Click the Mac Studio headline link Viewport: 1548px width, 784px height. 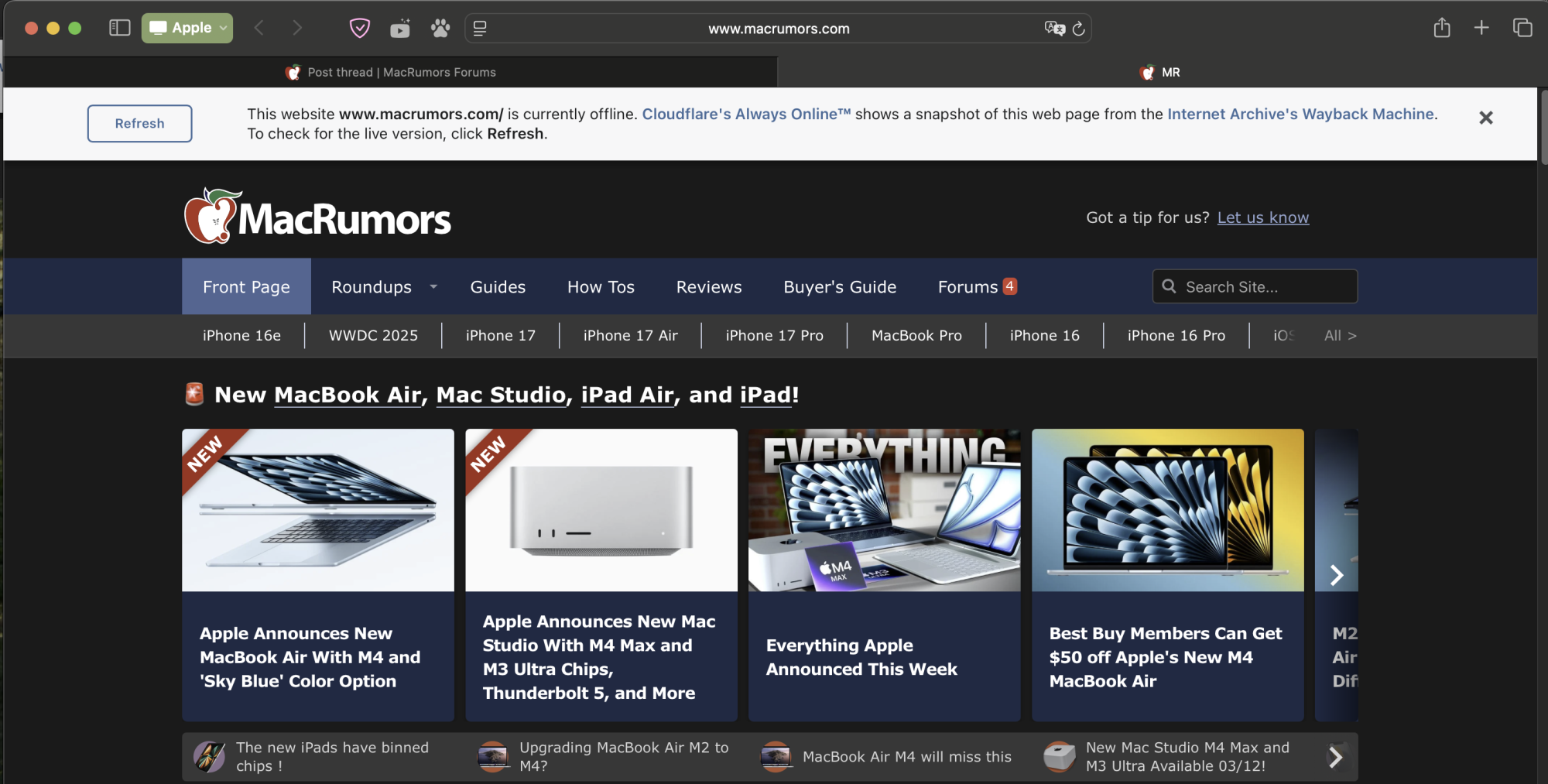click(x=501, y=395)
